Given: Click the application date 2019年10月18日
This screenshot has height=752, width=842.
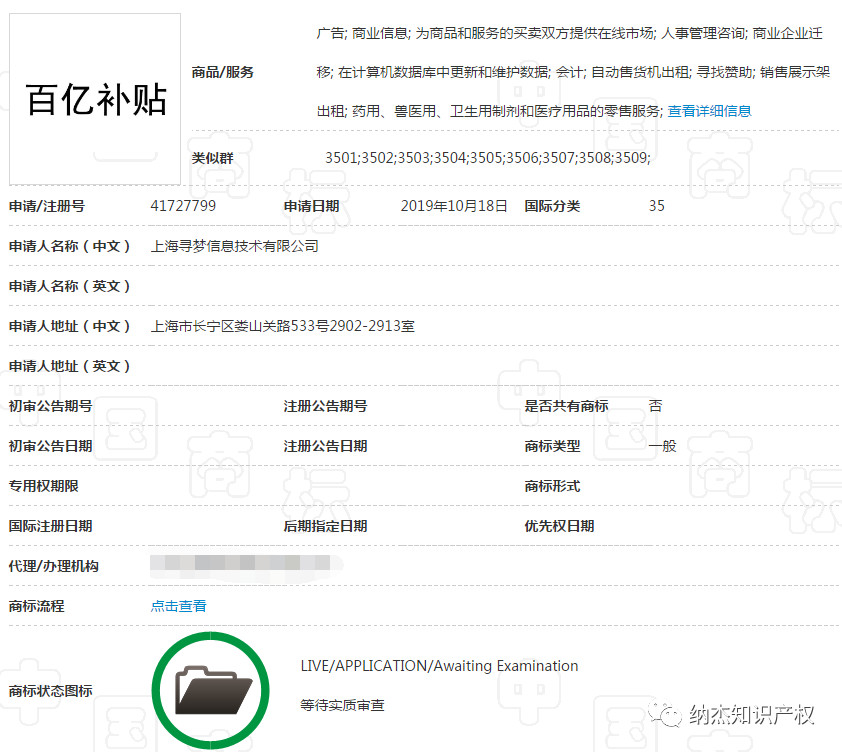Looking at the screenshot, I should (x=454, y=206).
